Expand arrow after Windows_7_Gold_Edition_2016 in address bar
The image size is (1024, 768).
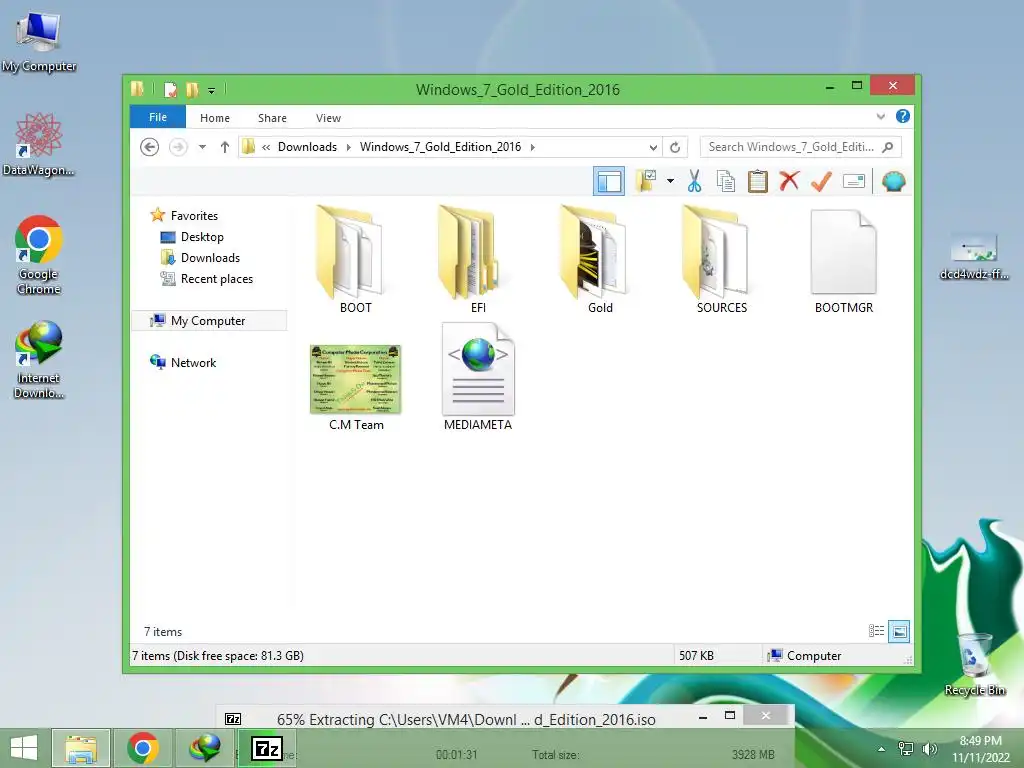click(533, 147)
